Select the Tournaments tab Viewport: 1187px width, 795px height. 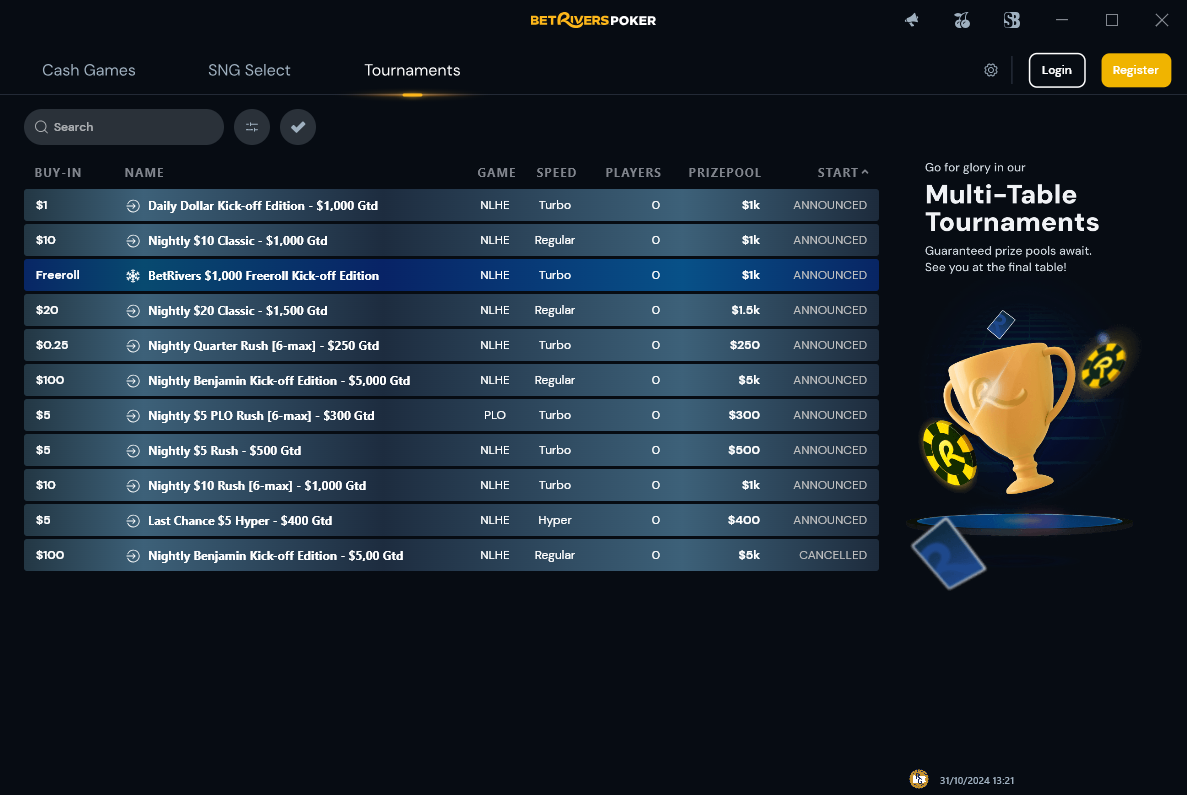click(412, 70)
